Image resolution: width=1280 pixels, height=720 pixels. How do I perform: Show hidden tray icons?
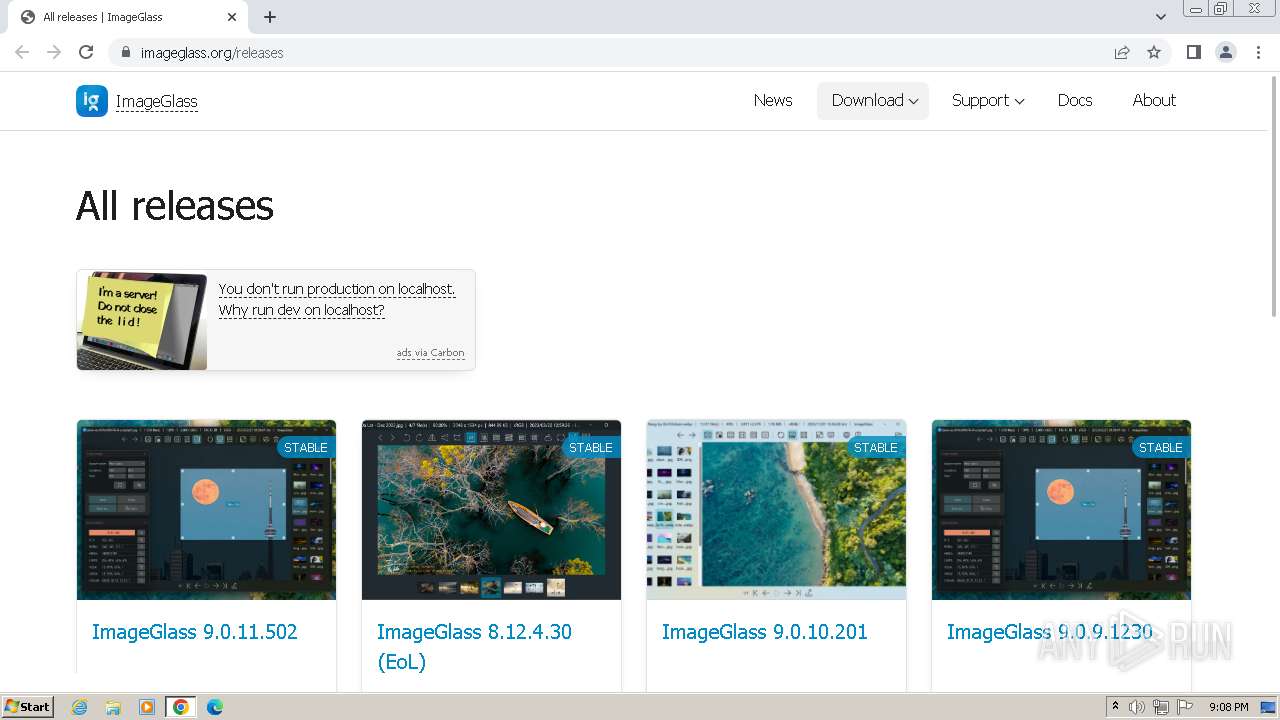[x=1115, y=707]
